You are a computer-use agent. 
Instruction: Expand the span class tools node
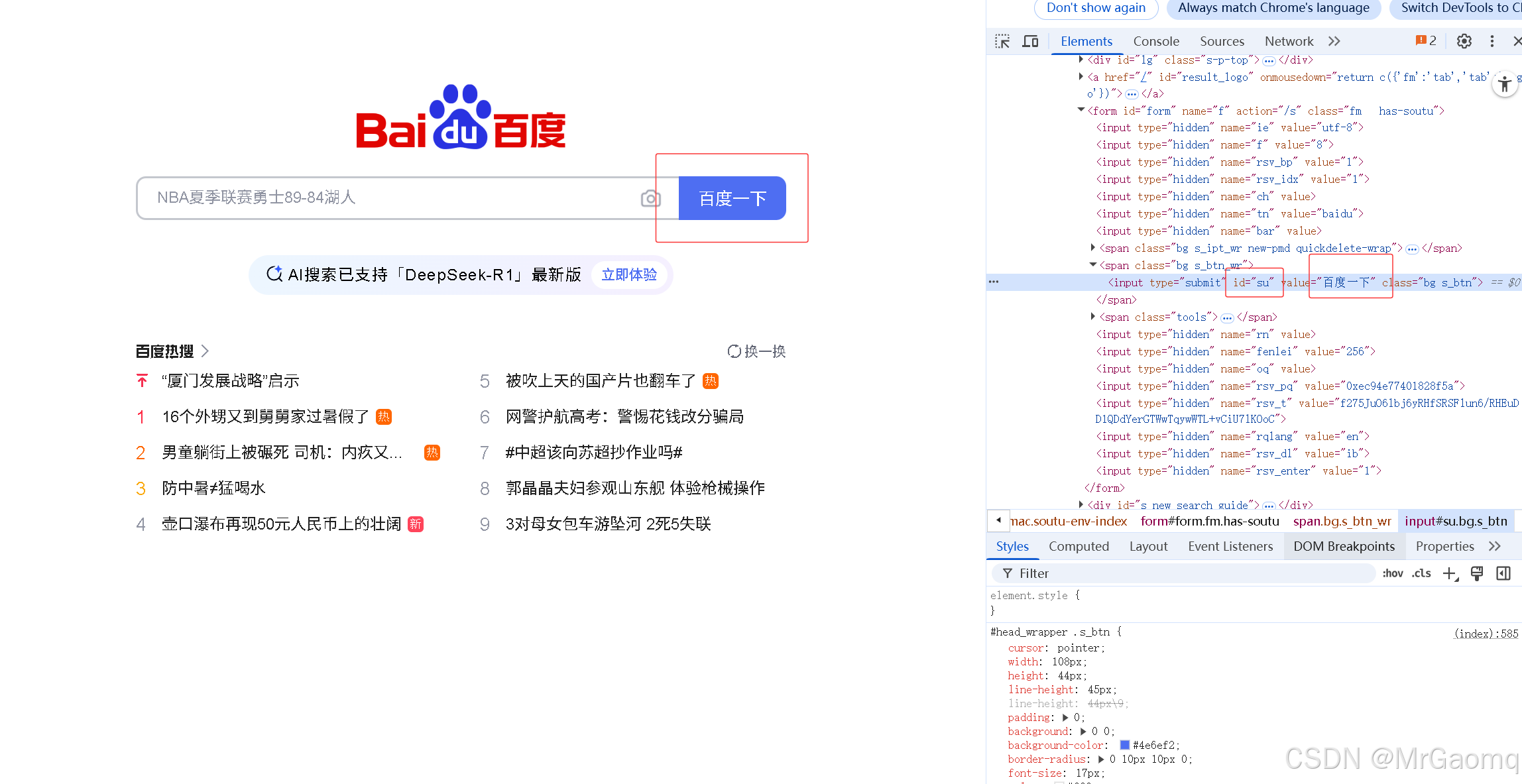pyautogui.click(x=1093, y=317)
